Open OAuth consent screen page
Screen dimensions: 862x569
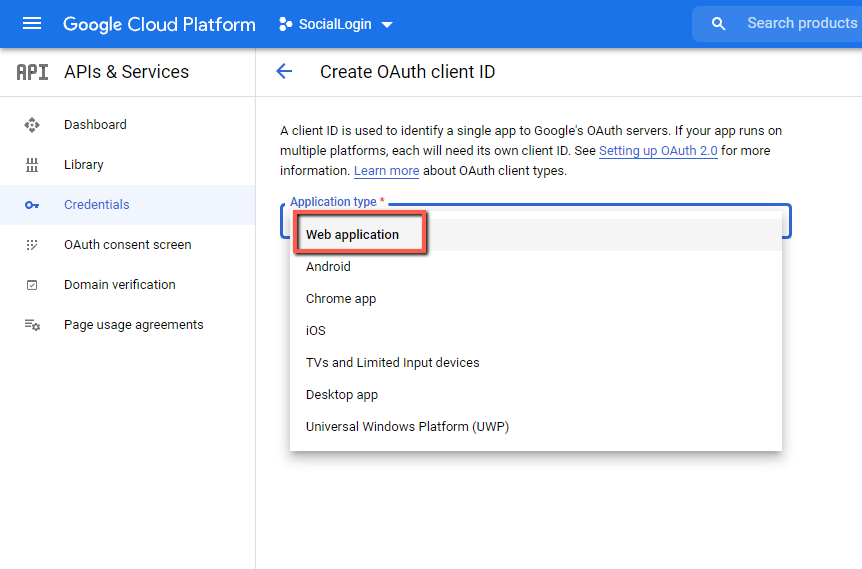click(x=128, y=245)
